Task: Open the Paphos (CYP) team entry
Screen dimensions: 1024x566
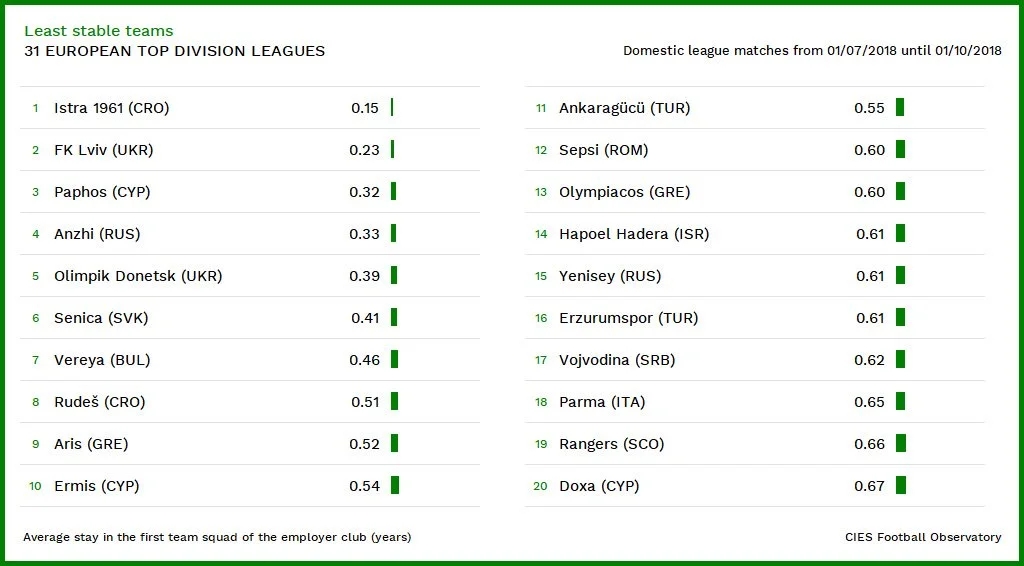Action: click(102, 192)
